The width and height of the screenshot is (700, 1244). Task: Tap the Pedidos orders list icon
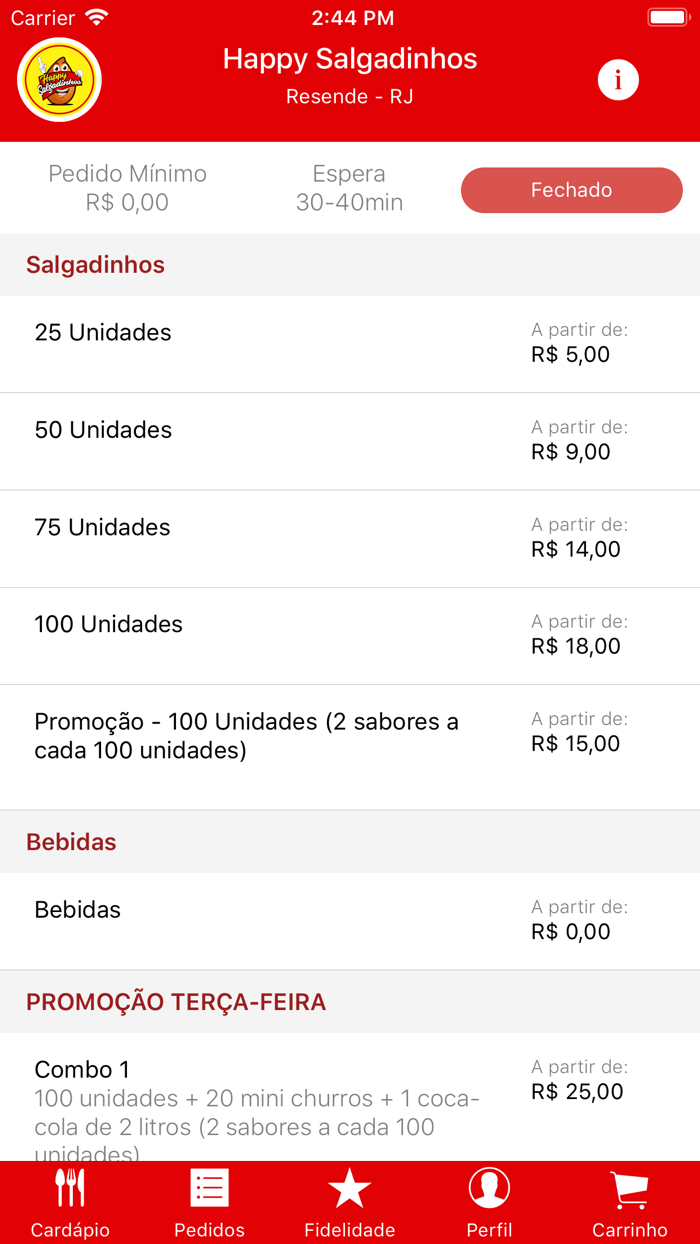pos(209,1186)
